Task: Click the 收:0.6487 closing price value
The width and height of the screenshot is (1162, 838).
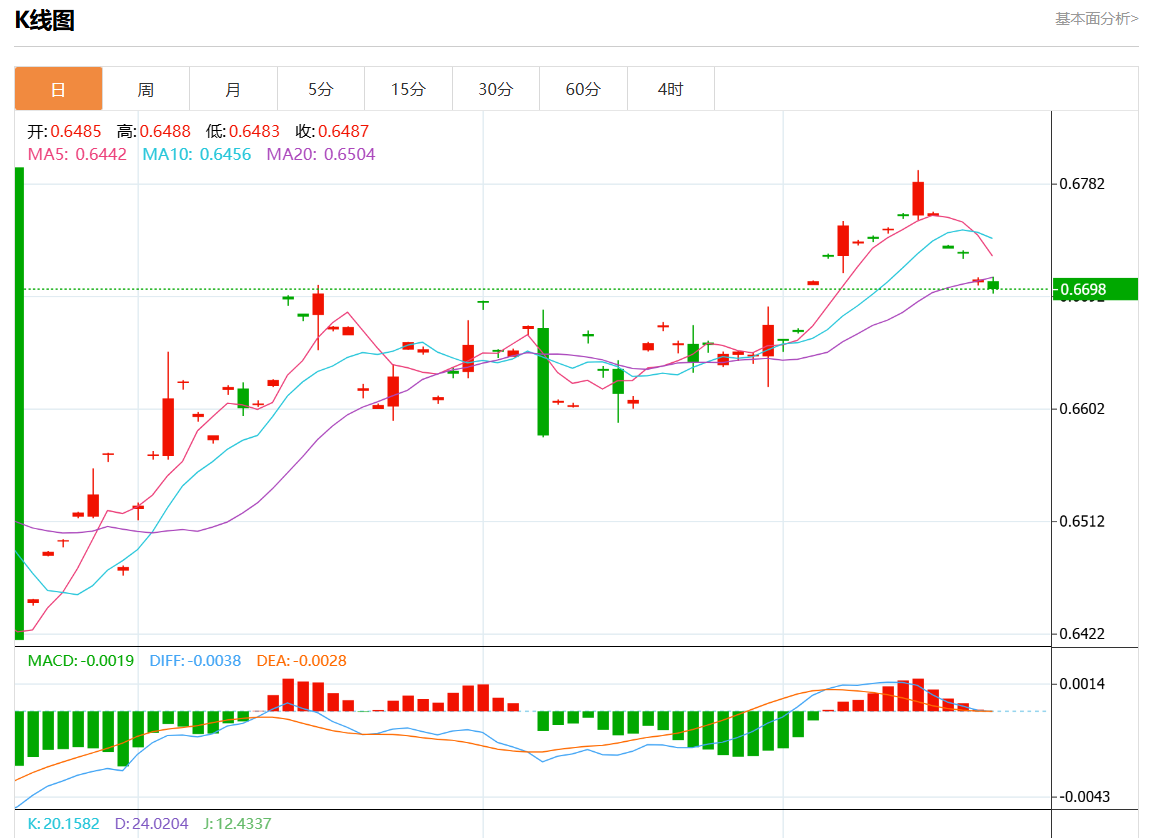Action: click(332, 131)
